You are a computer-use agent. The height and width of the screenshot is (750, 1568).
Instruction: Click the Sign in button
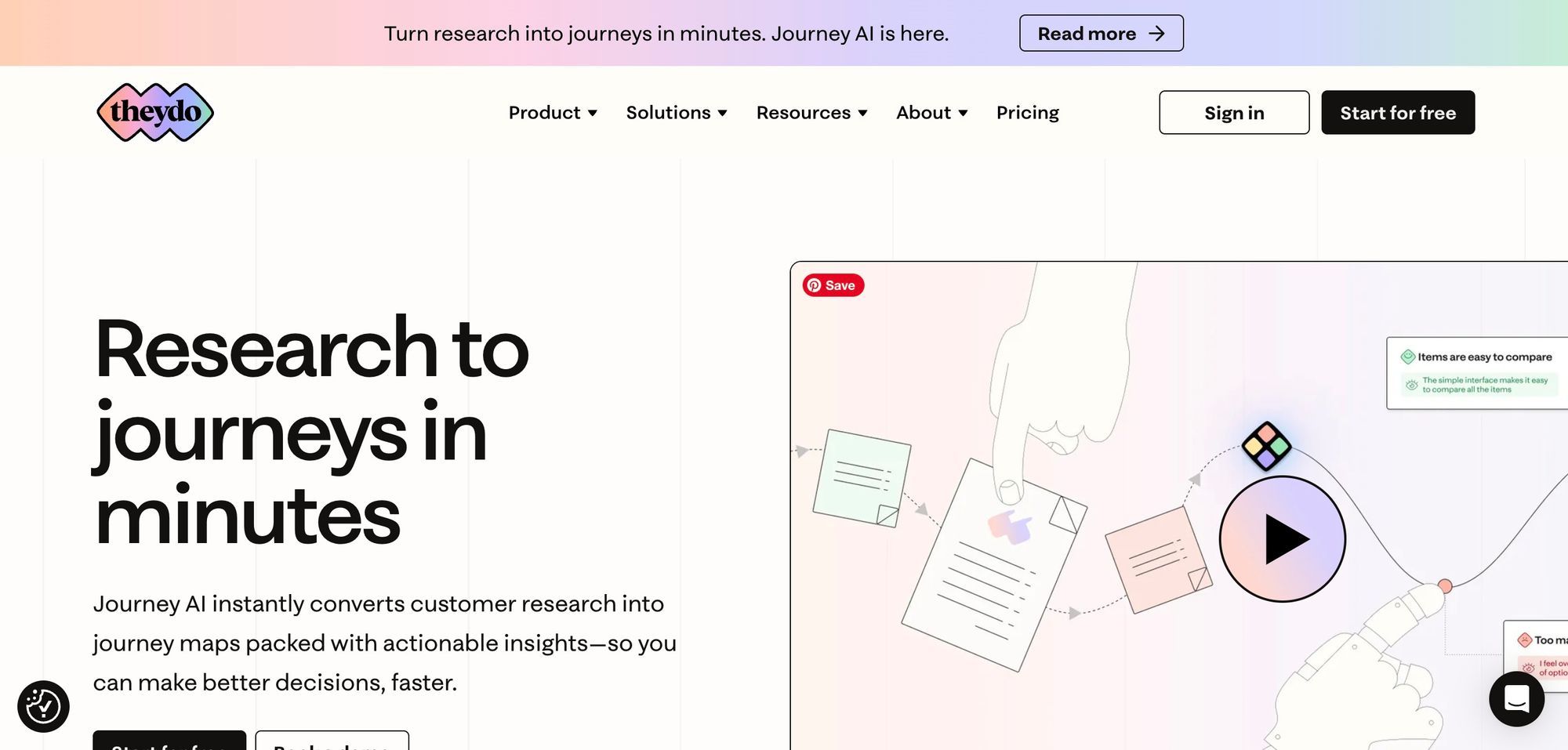click(x=1234, y=113)
